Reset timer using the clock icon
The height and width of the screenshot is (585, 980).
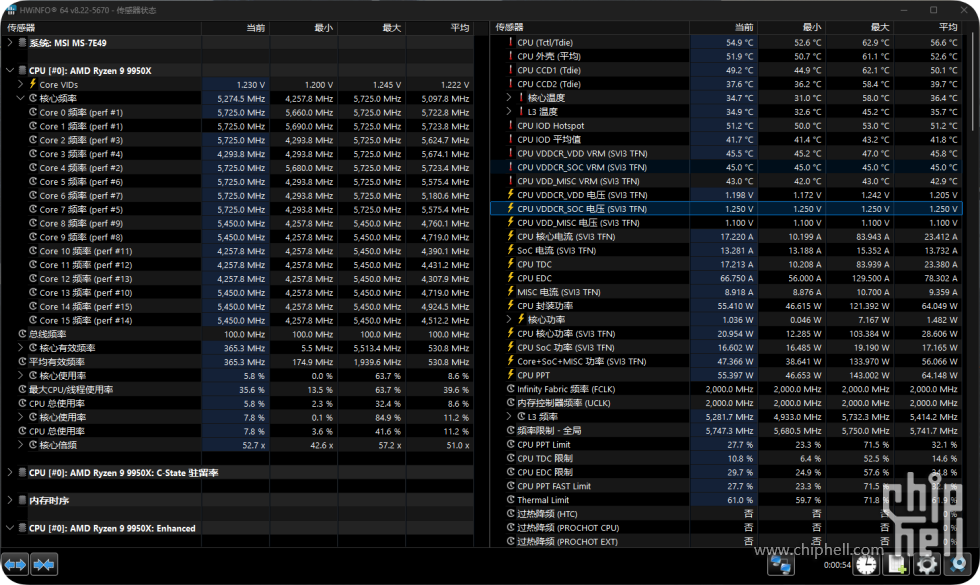[x=866, y=565]
